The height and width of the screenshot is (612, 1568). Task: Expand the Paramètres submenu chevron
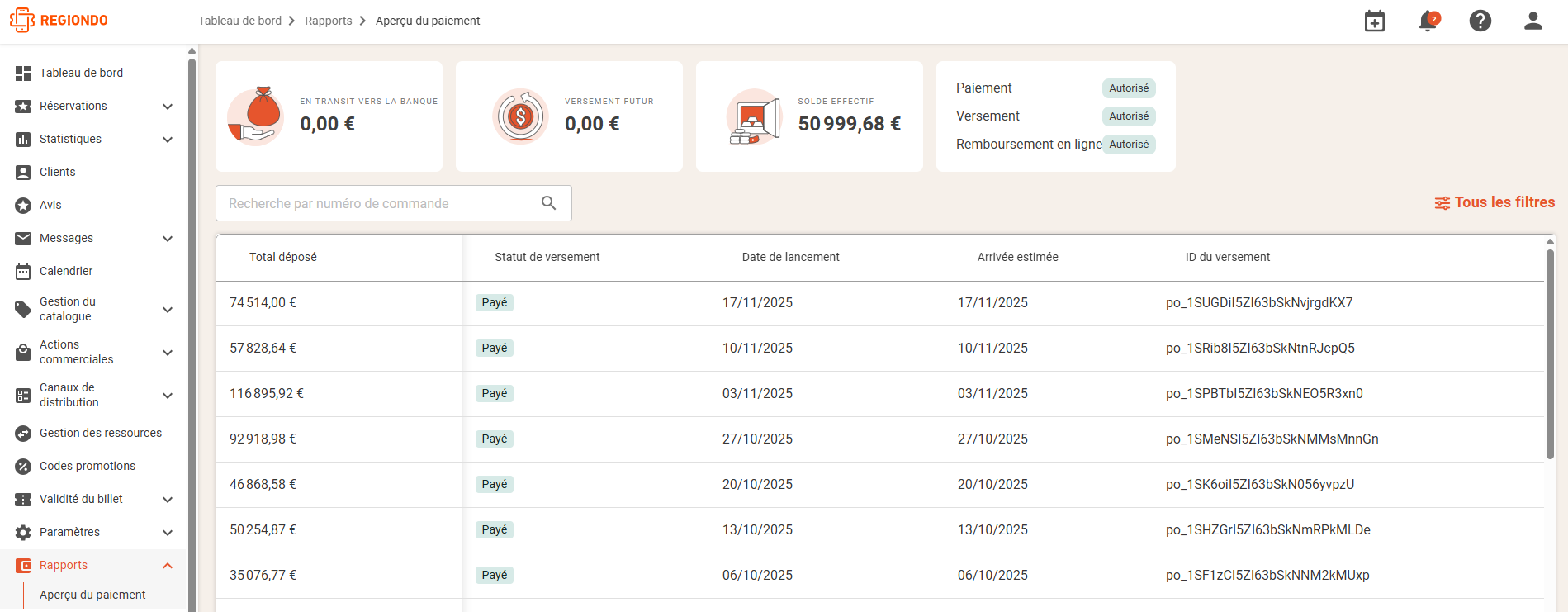tap(168, 532)
